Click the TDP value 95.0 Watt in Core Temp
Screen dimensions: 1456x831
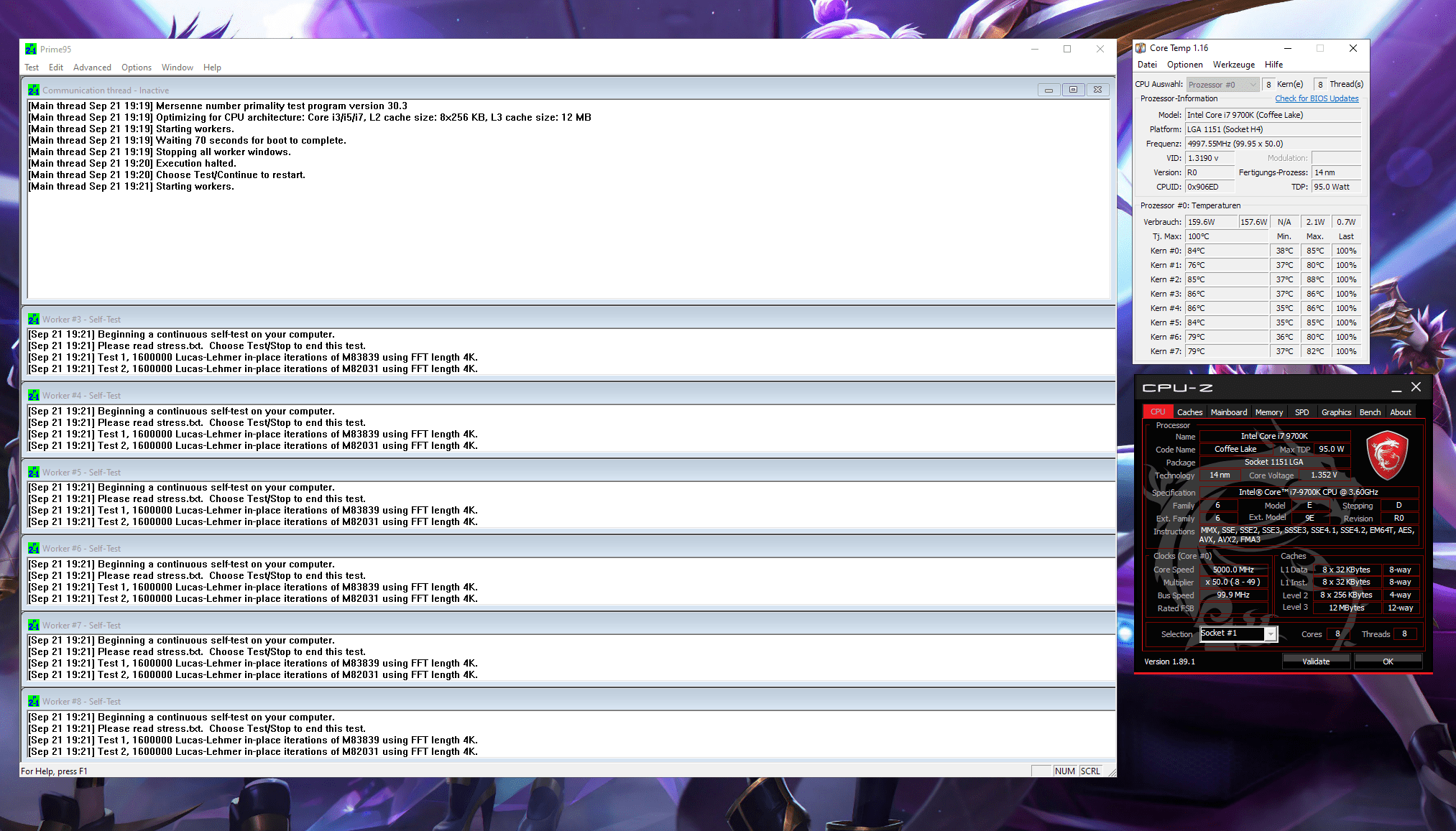tap(1336, 187)
